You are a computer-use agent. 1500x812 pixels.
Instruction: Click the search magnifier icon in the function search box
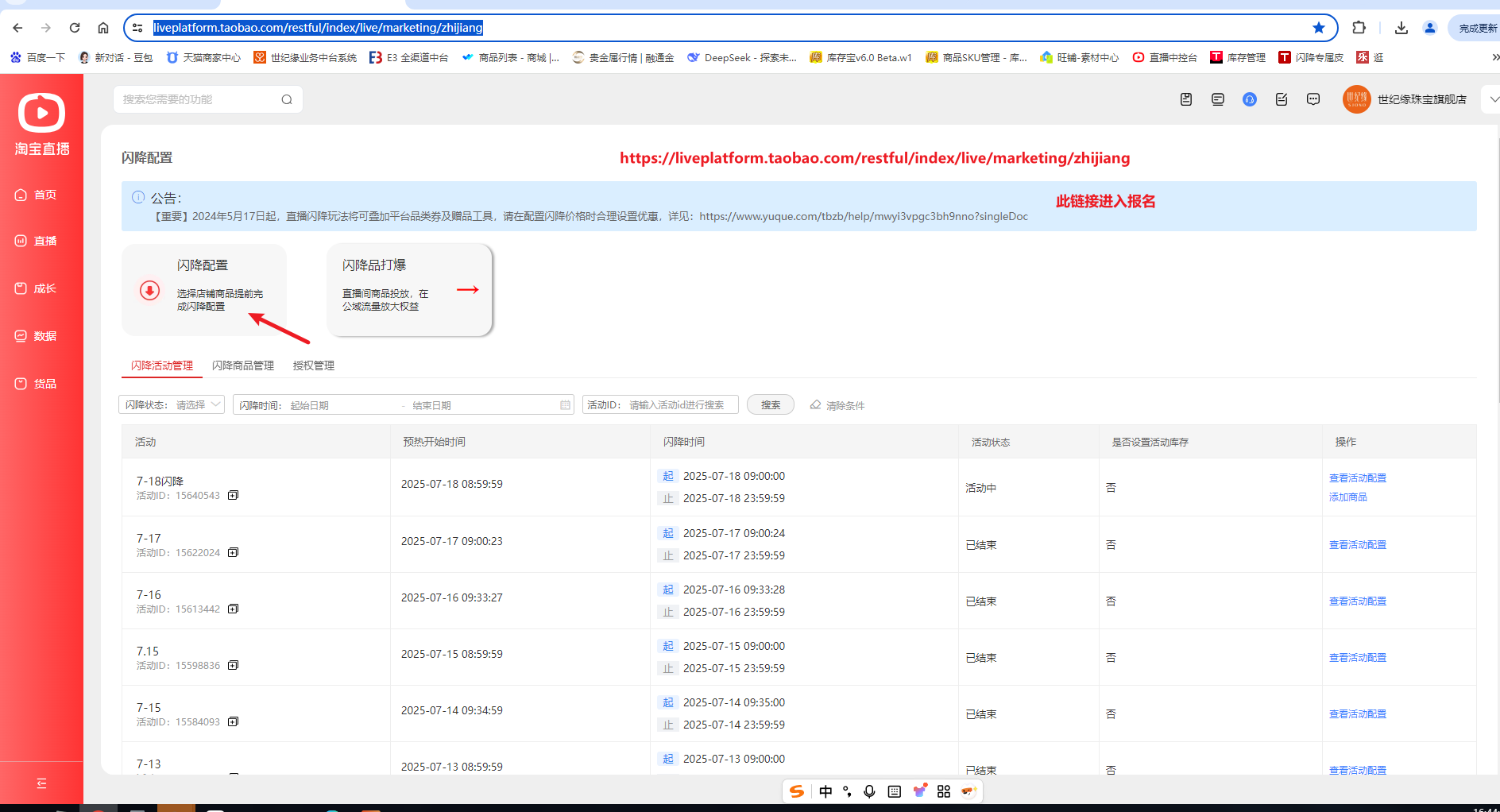pos(287,100)
